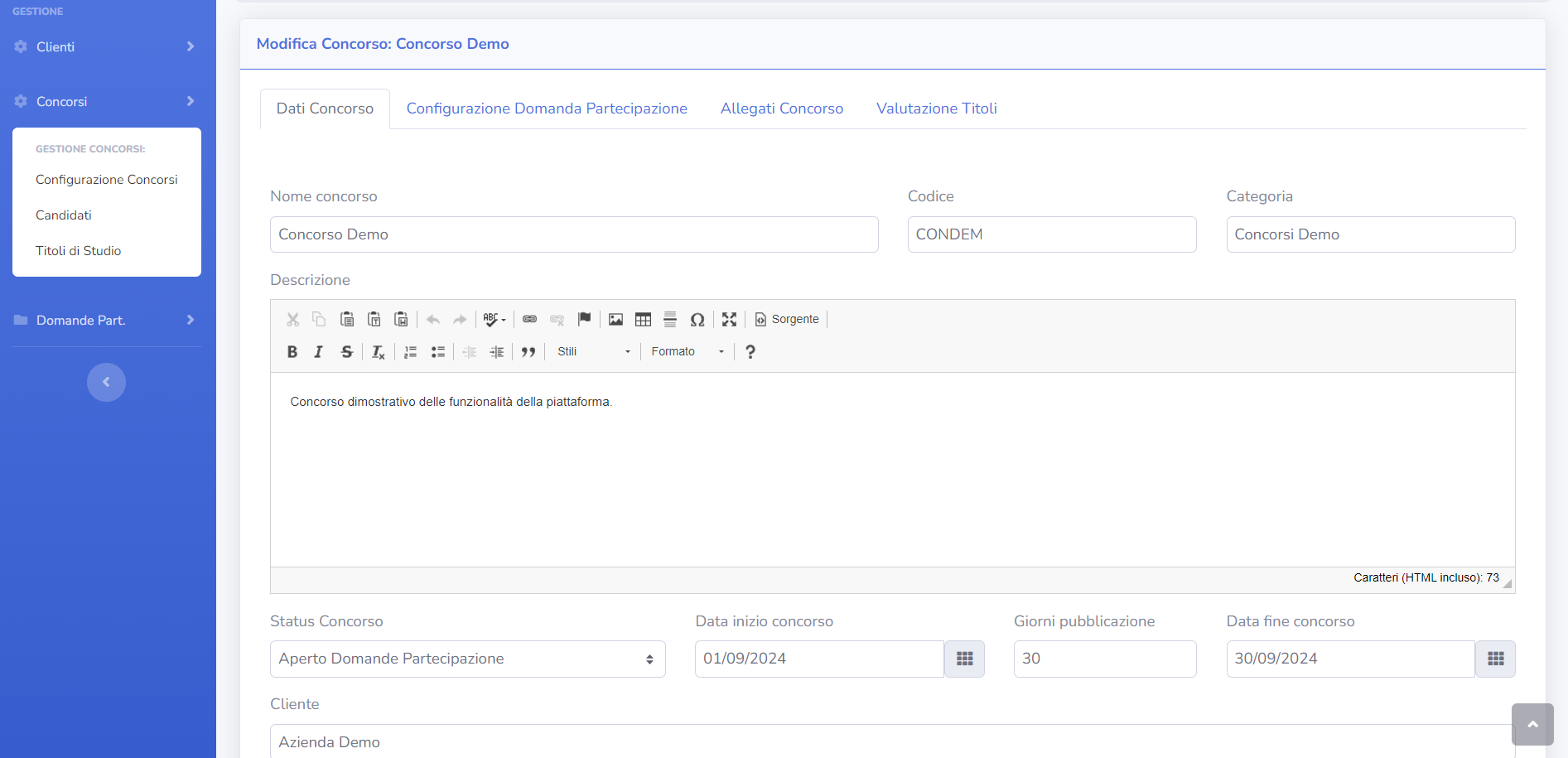Open Configurazione Domanda Partecipazione tab
Screen dimensions: 1568x758
click(x=547, y=109)
